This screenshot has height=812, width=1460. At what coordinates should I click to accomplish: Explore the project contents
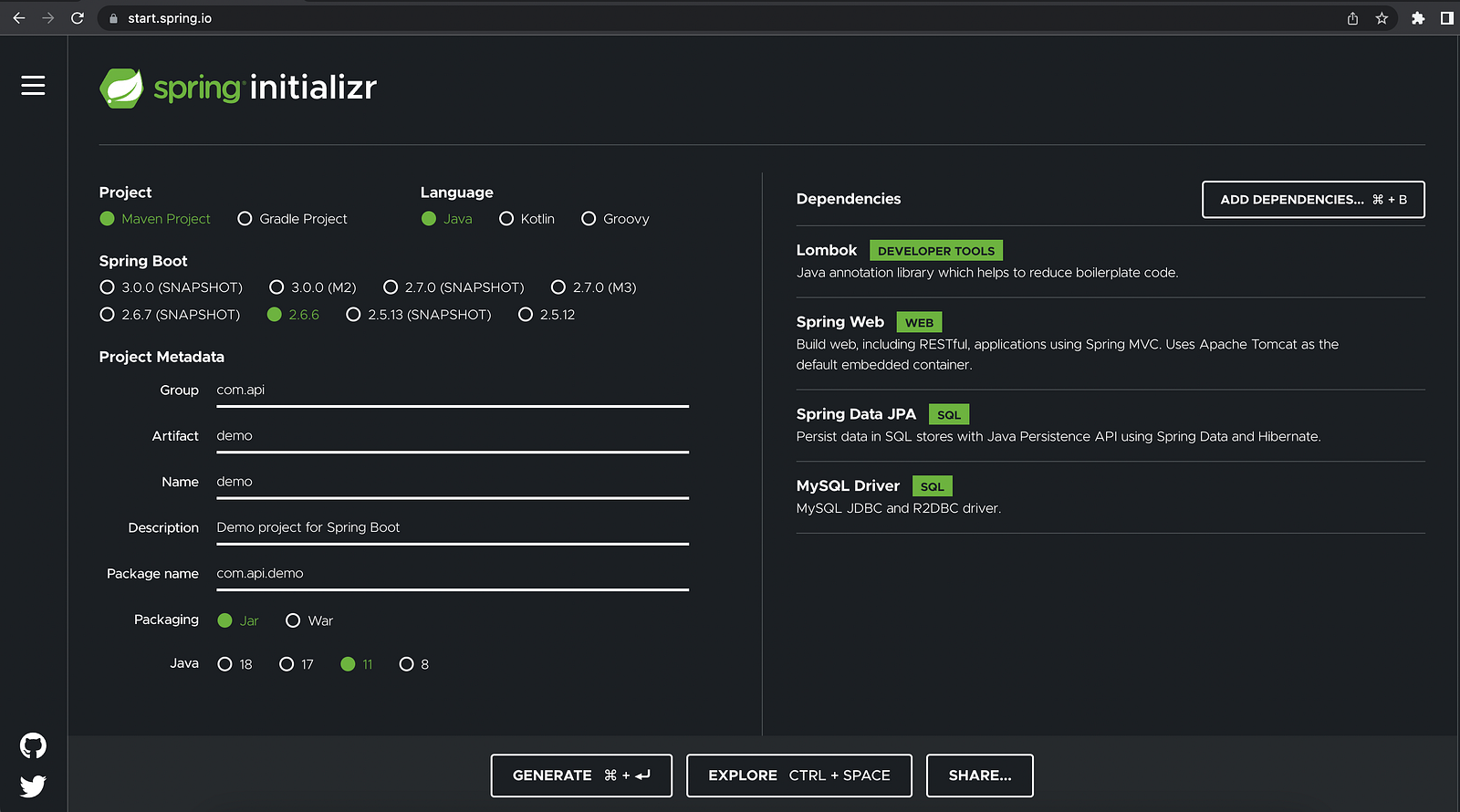[x=799, y=776]
